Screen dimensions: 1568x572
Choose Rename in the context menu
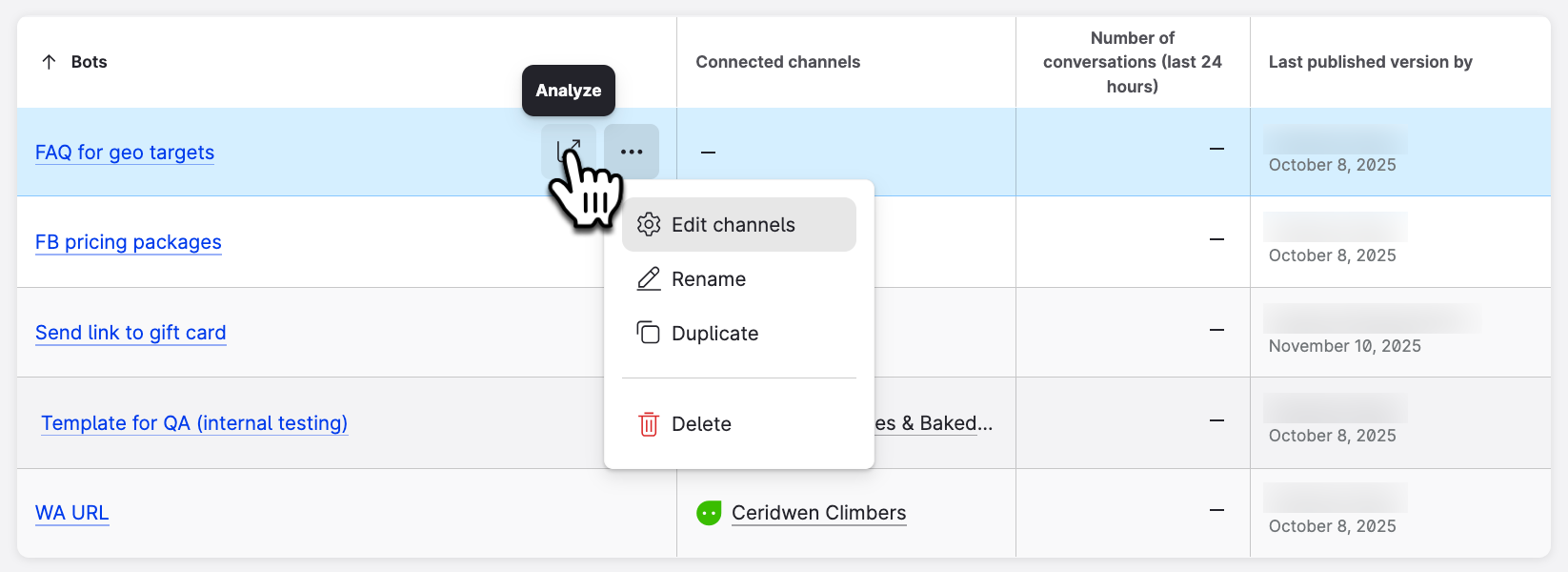click(709, 279)
